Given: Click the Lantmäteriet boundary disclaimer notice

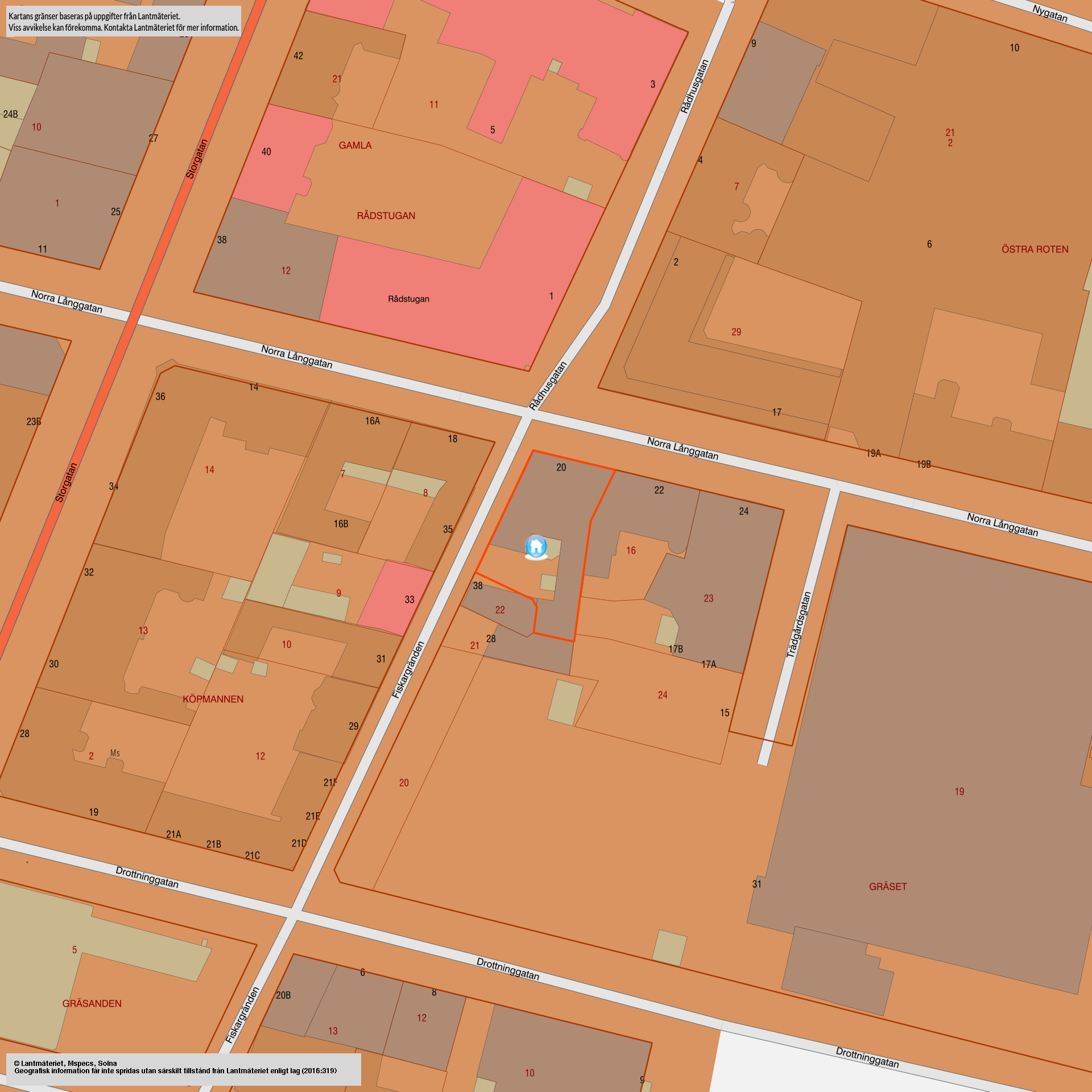Looking at the screenshot, I should click(x=123, y=22).
